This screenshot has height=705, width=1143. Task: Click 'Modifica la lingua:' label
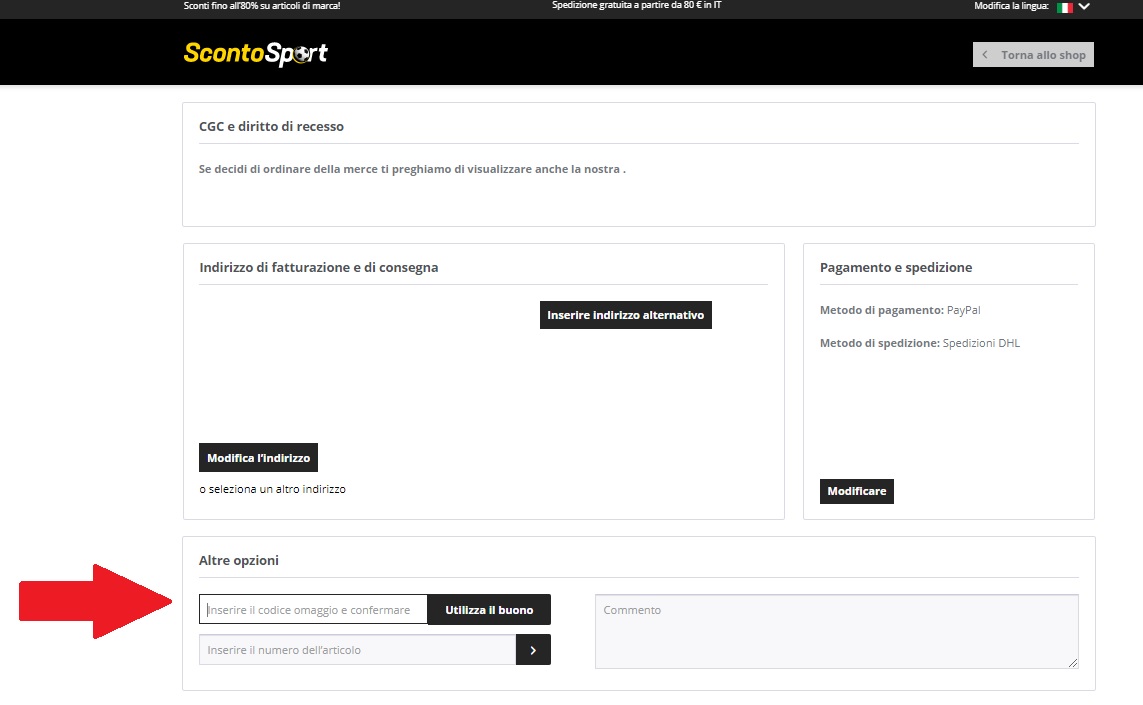click(x=1011, y=6)
